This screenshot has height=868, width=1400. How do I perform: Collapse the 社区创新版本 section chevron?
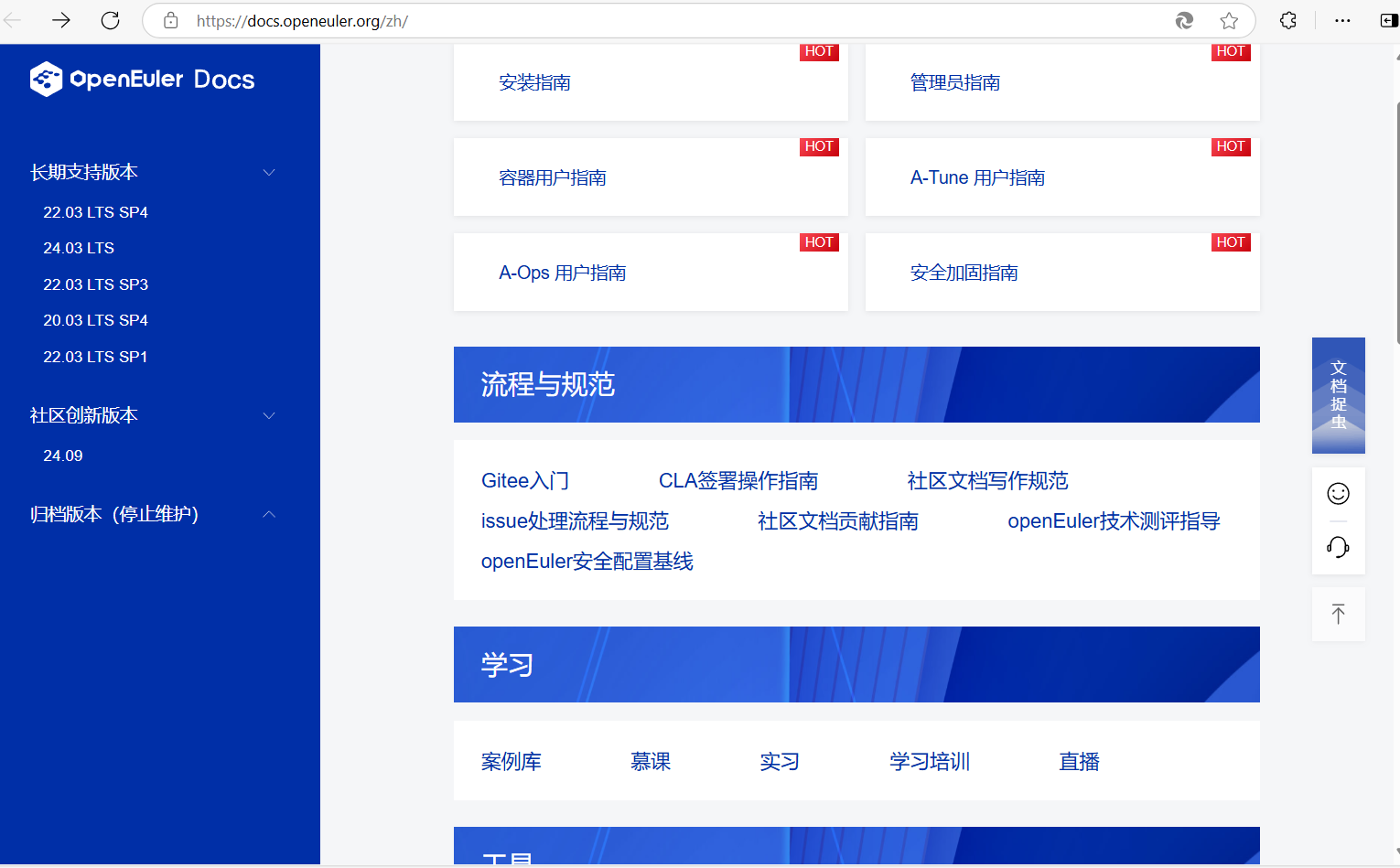point(269,415)
